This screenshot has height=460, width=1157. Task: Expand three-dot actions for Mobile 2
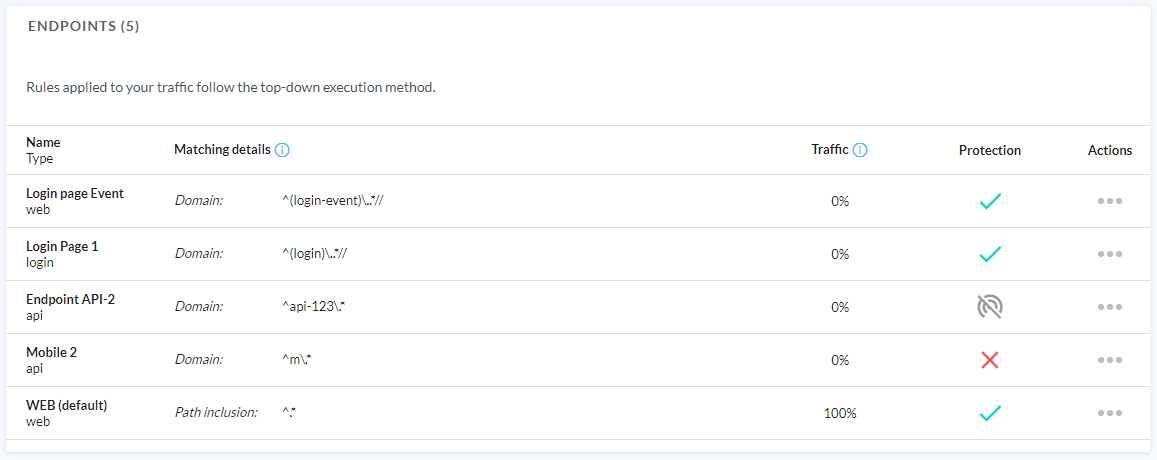click(x=1110, y=360)
